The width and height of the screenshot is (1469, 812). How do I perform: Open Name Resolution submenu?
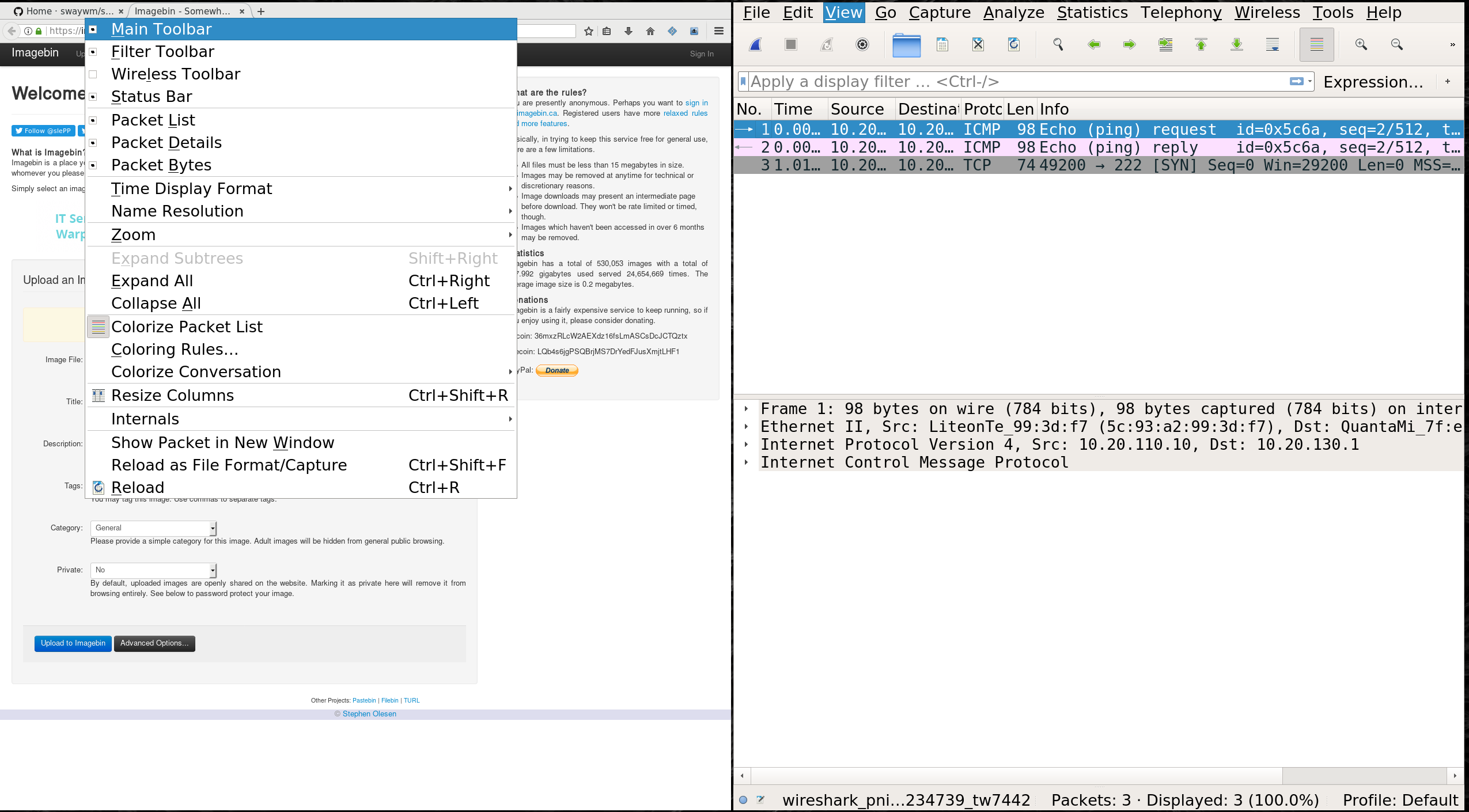301,211
